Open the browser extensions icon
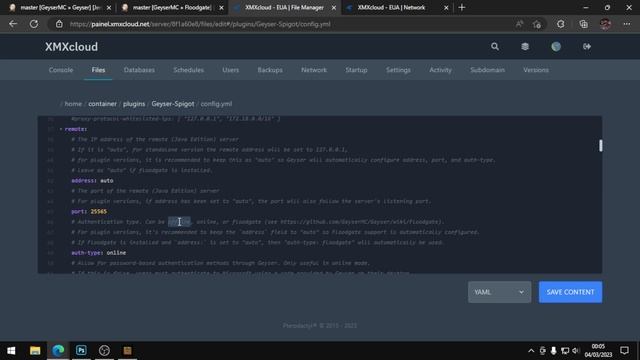 coord(561,24)
